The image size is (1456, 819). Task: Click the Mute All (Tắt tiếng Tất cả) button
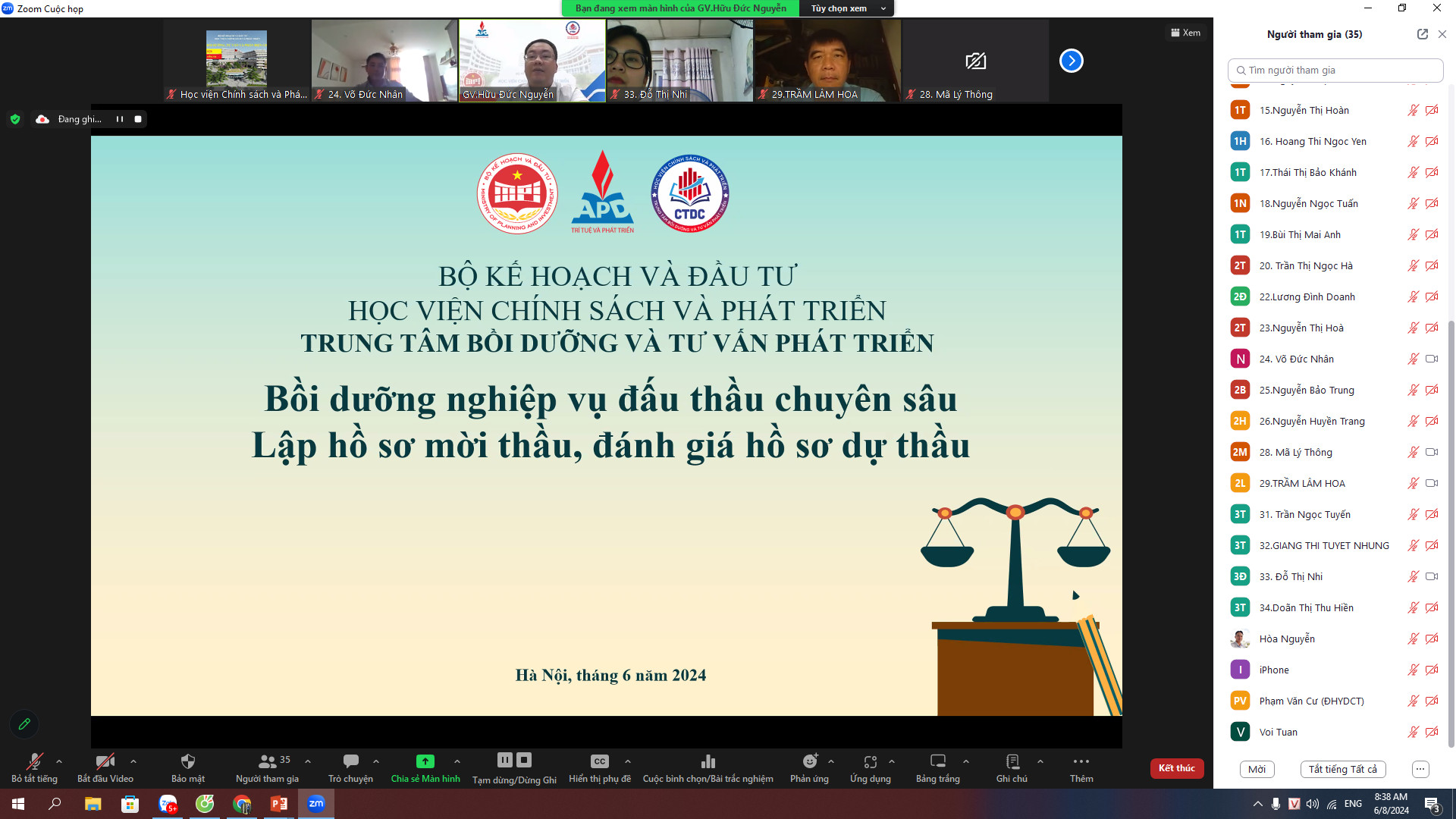(1342, 769)
